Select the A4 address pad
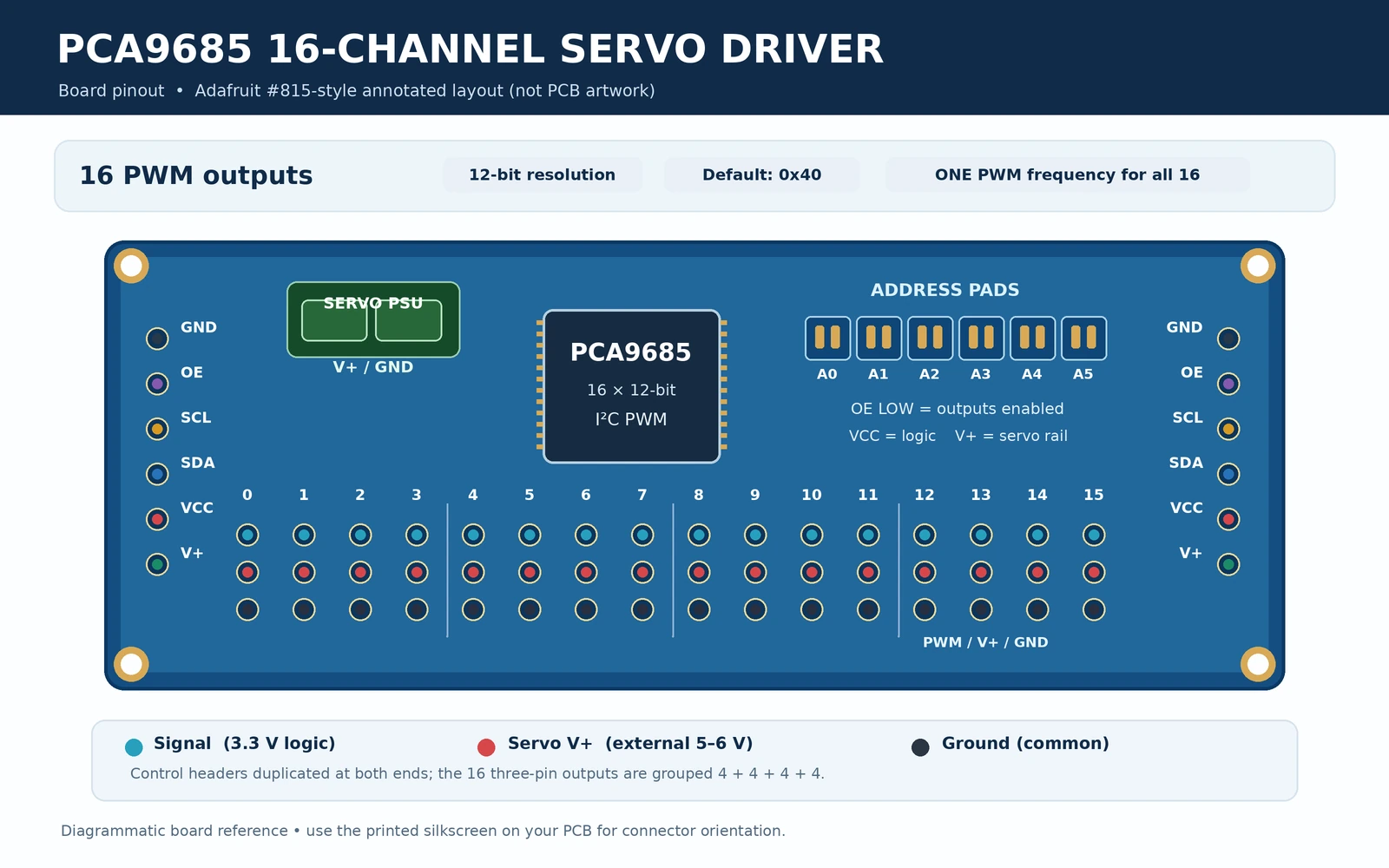1389x868 pixels. [1032, 338]
